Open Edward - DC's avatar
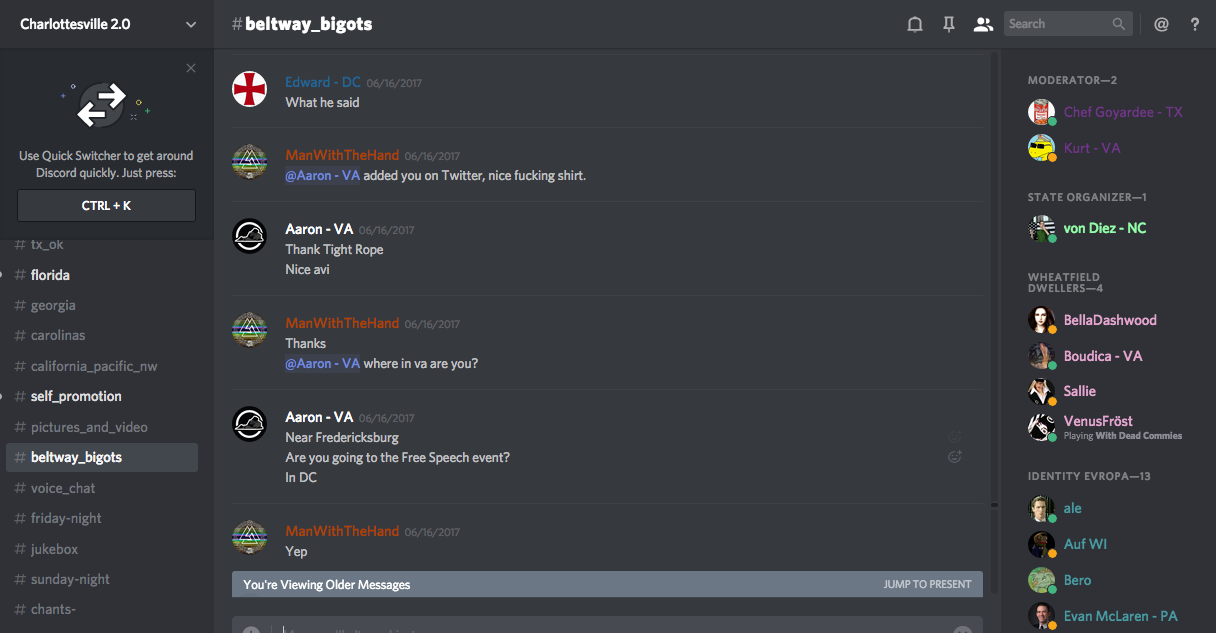 (250, 89)
